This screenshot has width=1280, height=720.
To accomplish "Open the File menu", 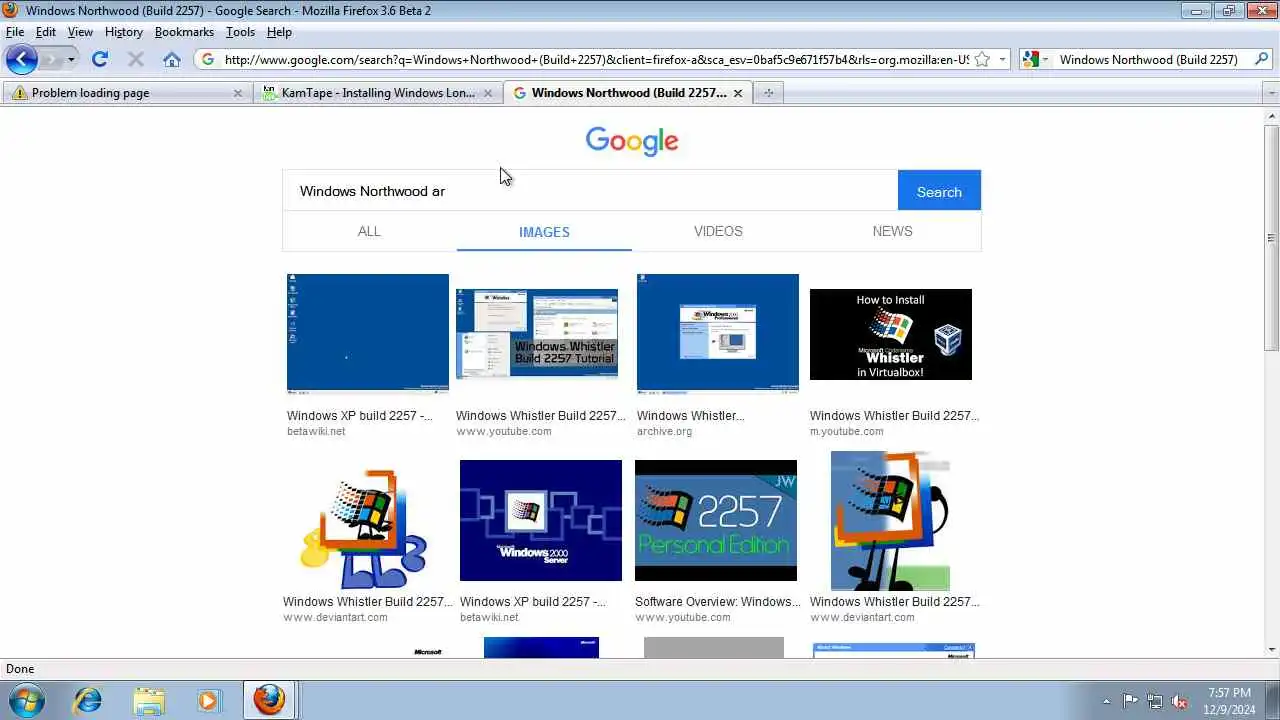I will (x=15, y=32).
